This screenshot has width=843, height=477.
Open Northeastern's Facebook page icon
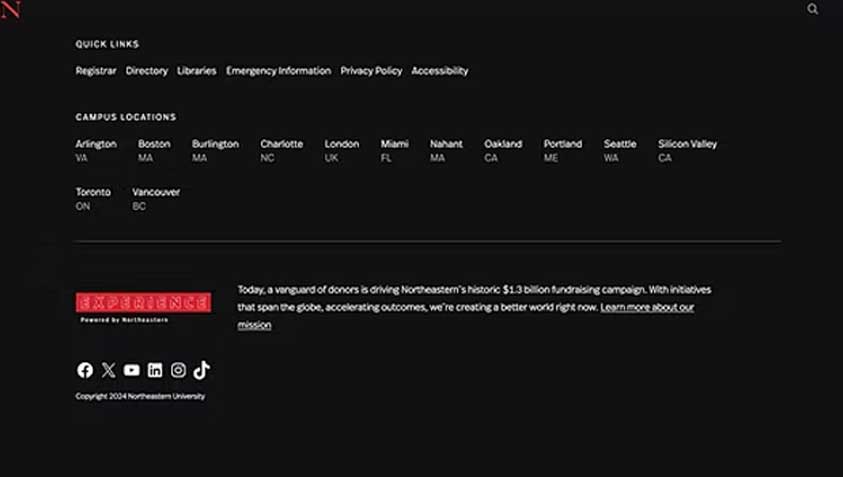[x=85, y=370]
